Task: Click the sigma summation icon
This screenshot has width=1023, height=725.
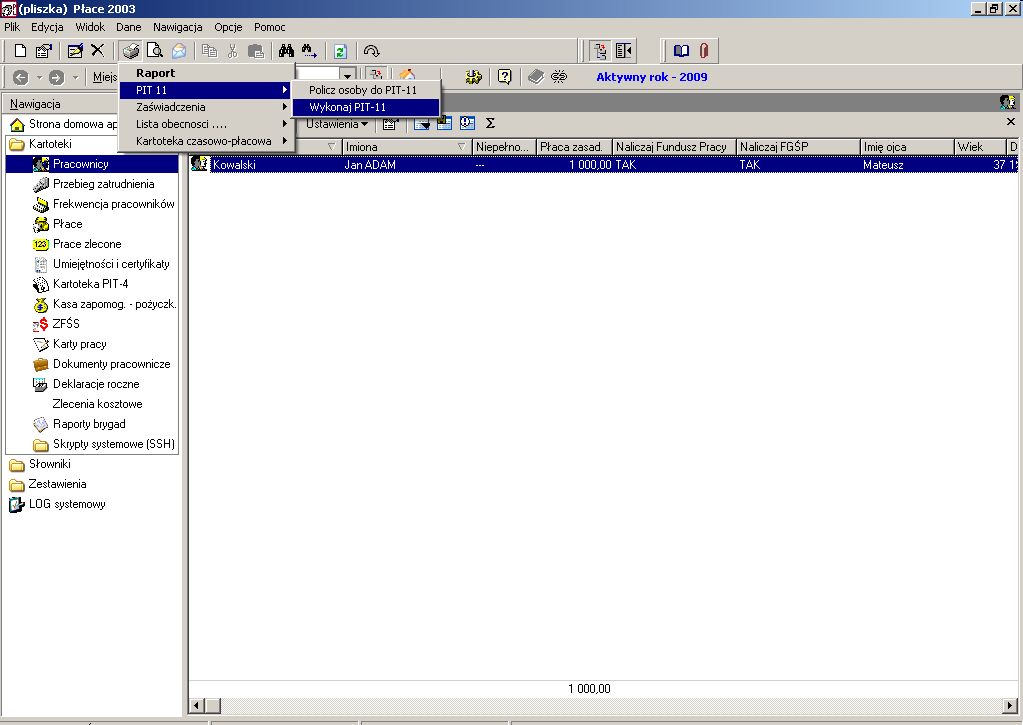Action: (491, 123)
